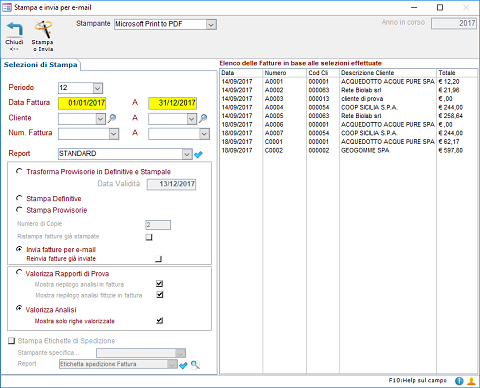Click the orange user icon in status bar
This screenshot has width=480, height=388.
point(472,381)
